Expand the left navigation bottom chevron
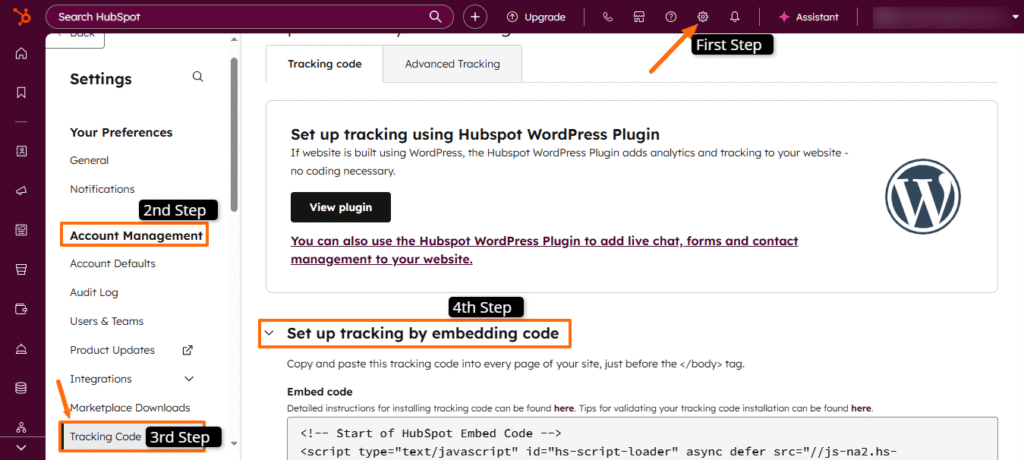The height and width of the screenshot is (460, 1024). click(x=22, y=448)
